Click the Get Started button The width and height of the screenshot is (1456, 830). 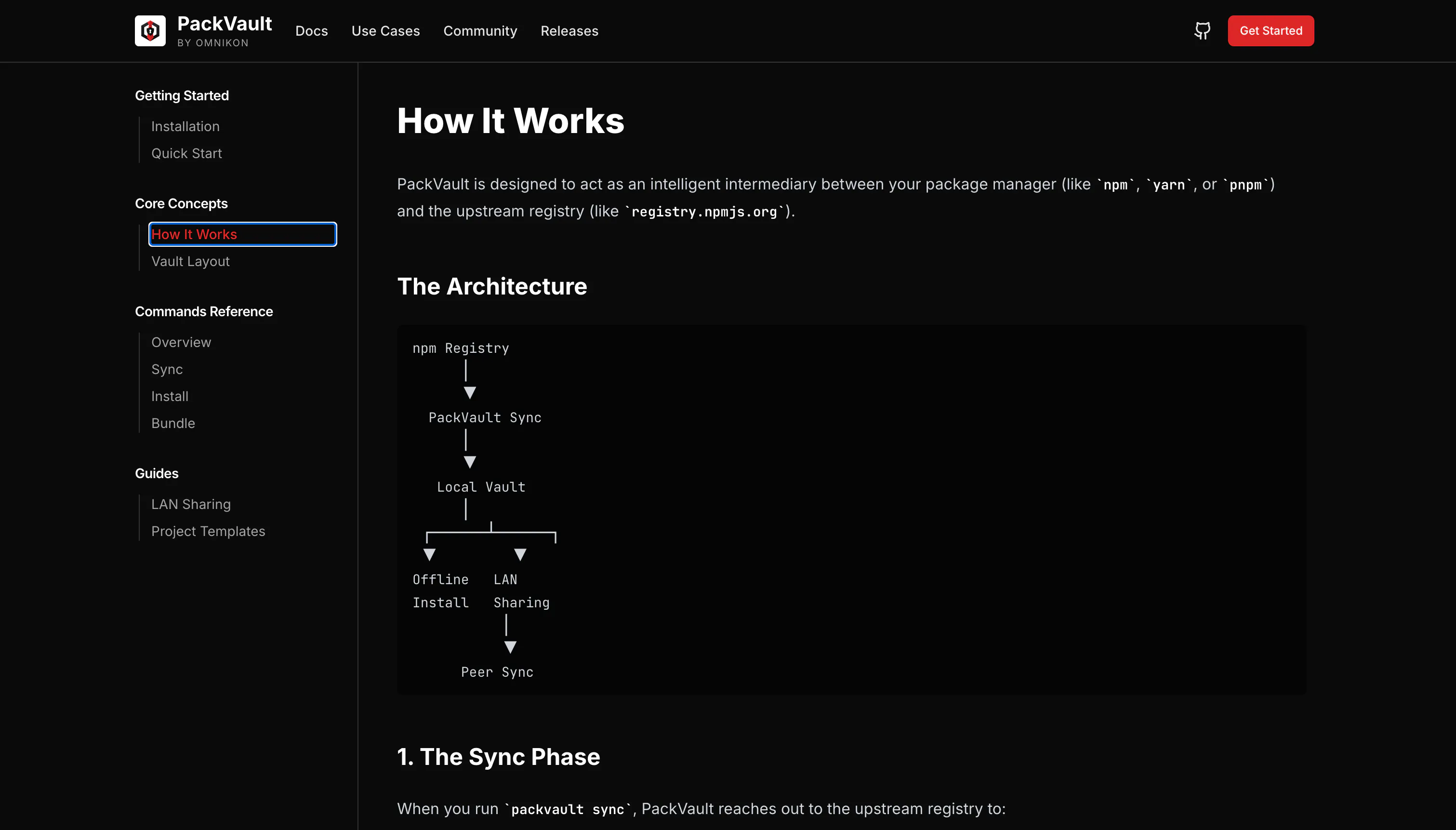pos(1271,31)
